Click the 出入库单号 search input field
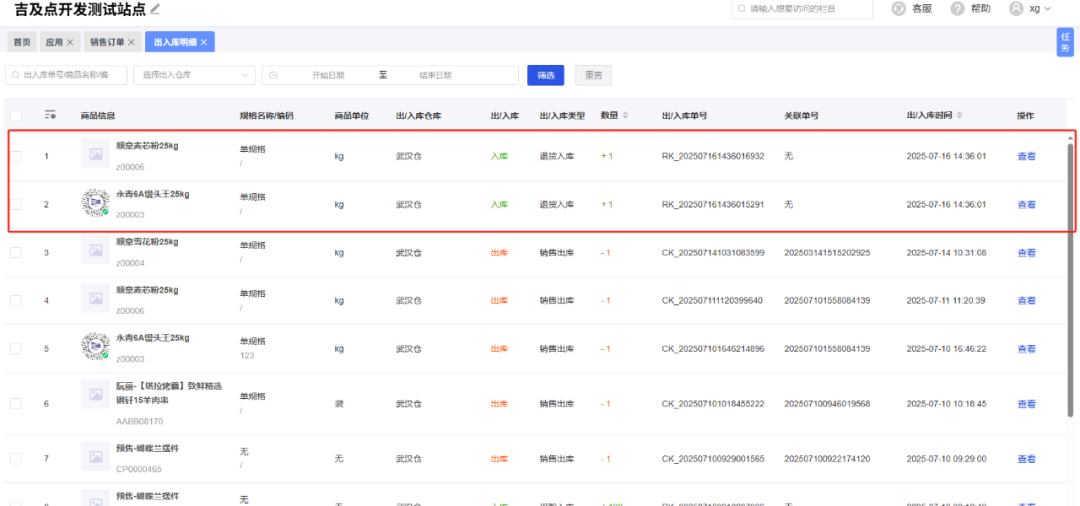This screenshot has height=506, width=1080. click(67, 75)
